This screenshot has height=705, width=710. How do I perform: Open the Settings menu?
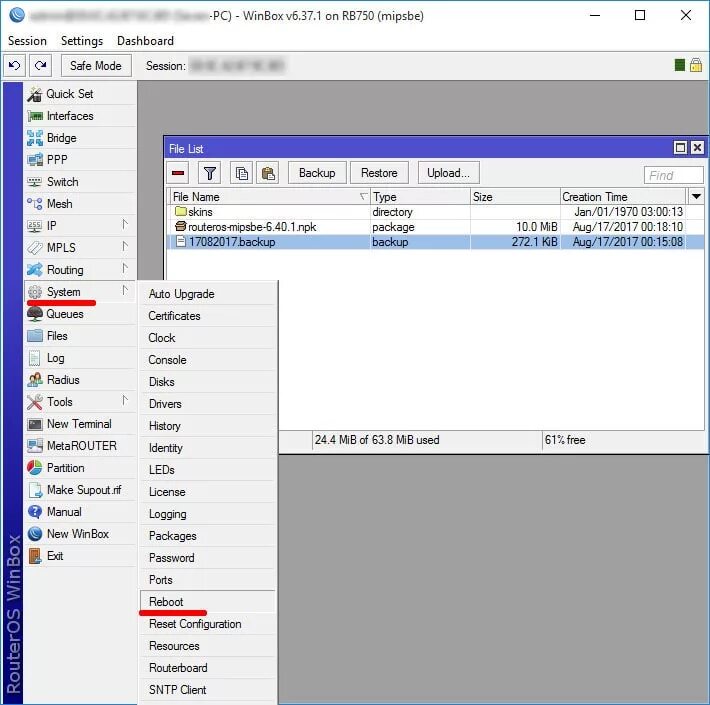click(x=82, y=41)
